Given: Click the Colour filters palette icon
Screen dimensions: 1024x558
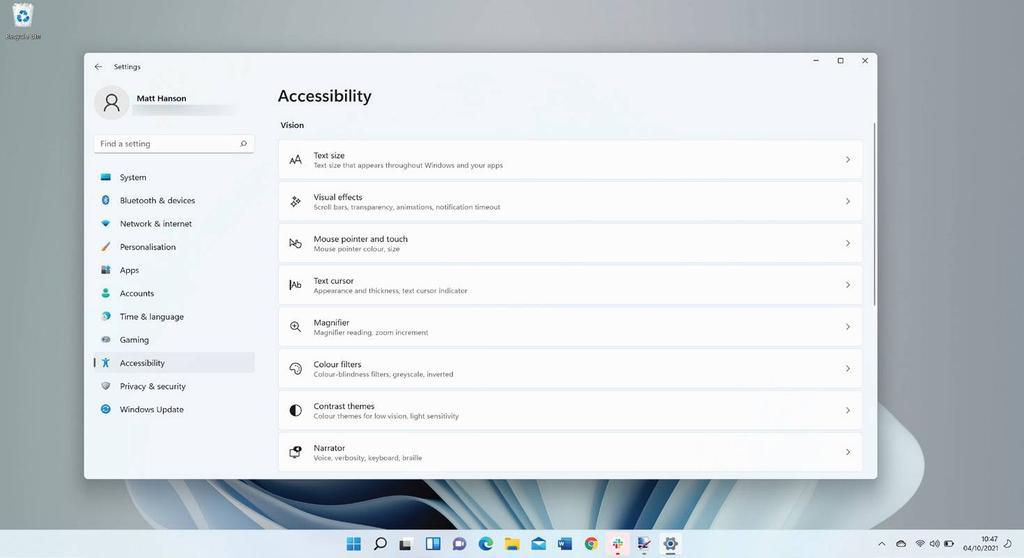Looking at the screenshot, I should coord(296,369).
